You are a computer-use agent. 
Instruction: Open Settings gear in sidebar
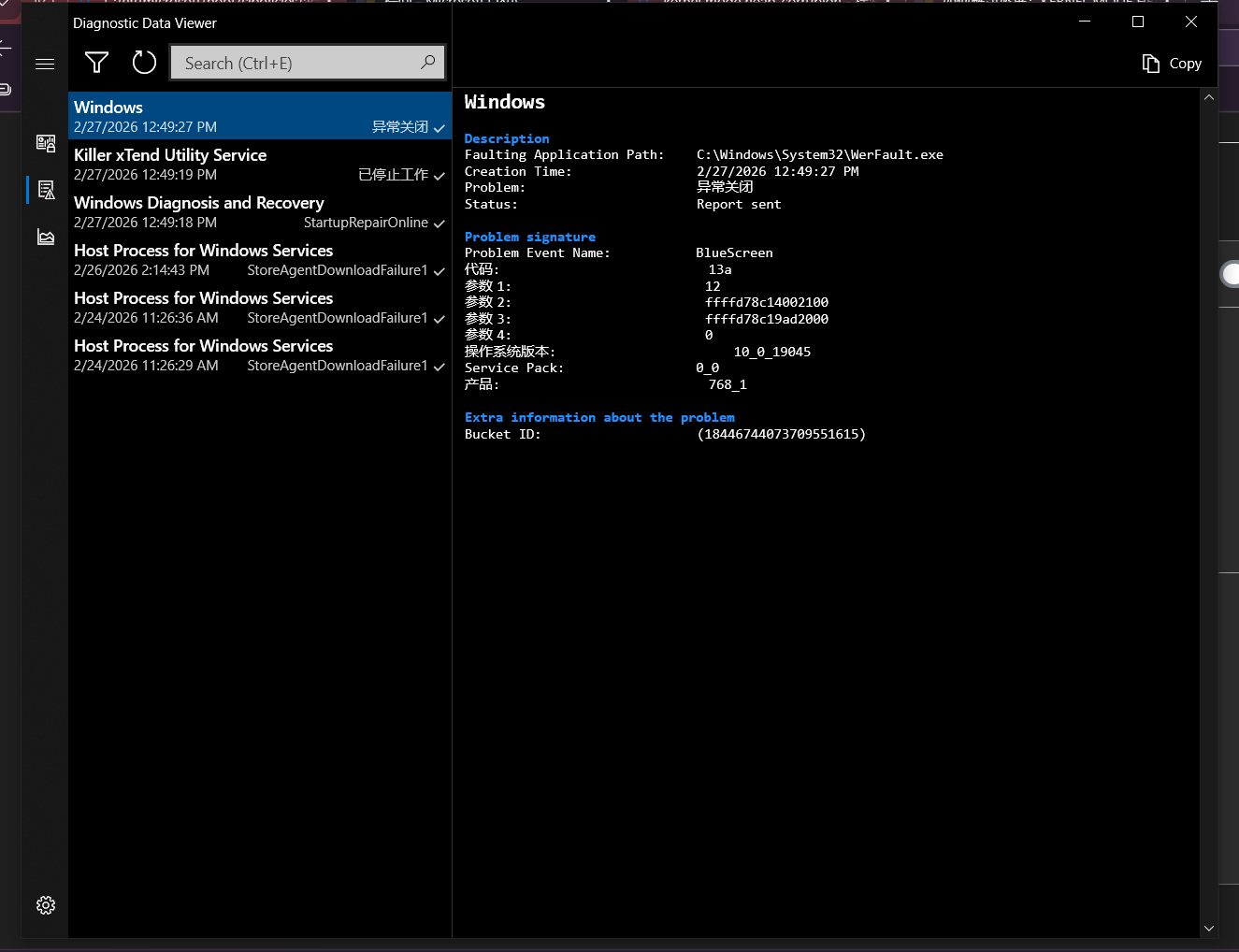[x=46, y=905]
